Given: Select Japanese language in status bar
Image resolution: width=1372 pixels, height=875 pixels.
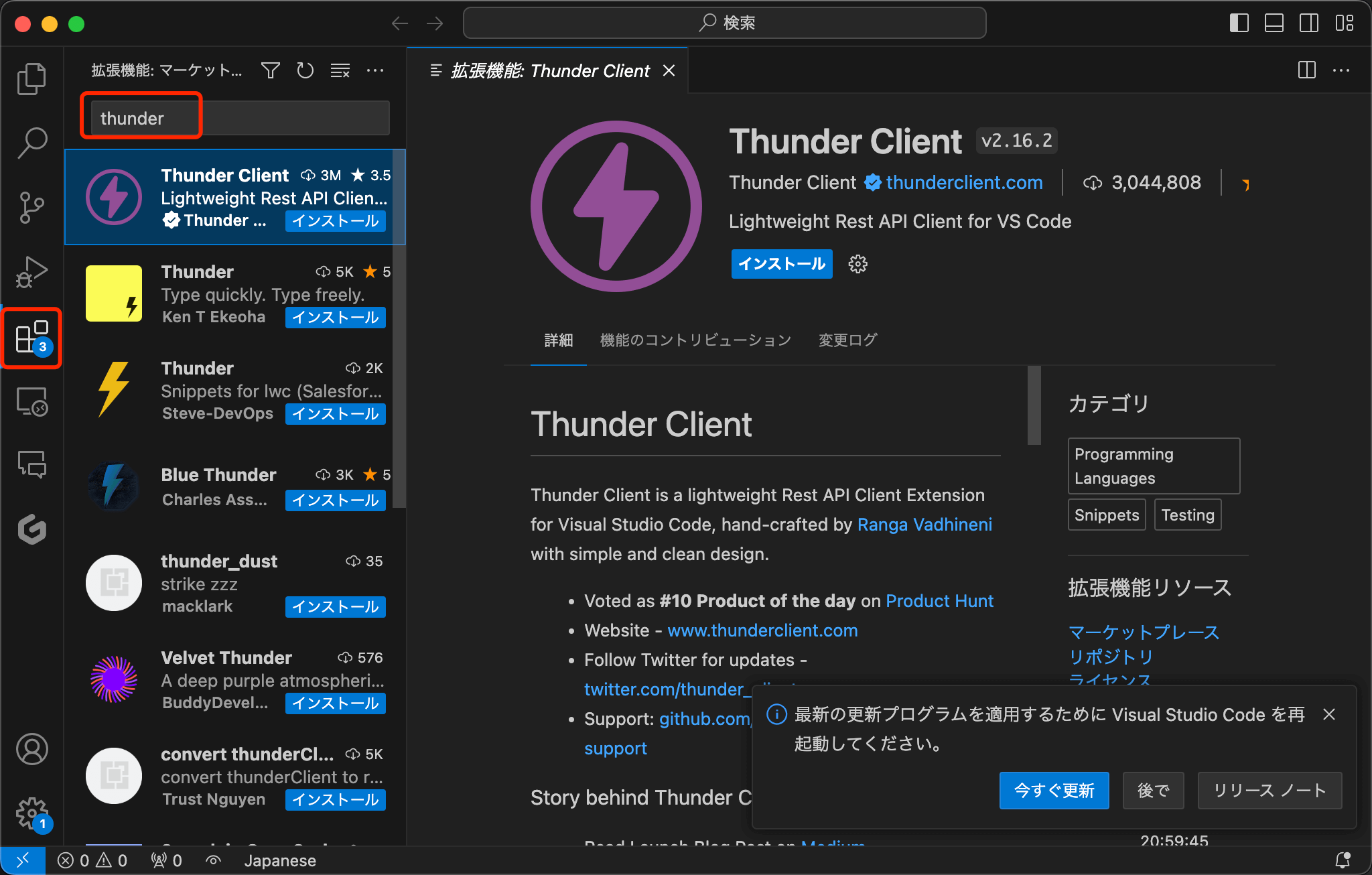Looking at the screenshot, I should (280, 860).
